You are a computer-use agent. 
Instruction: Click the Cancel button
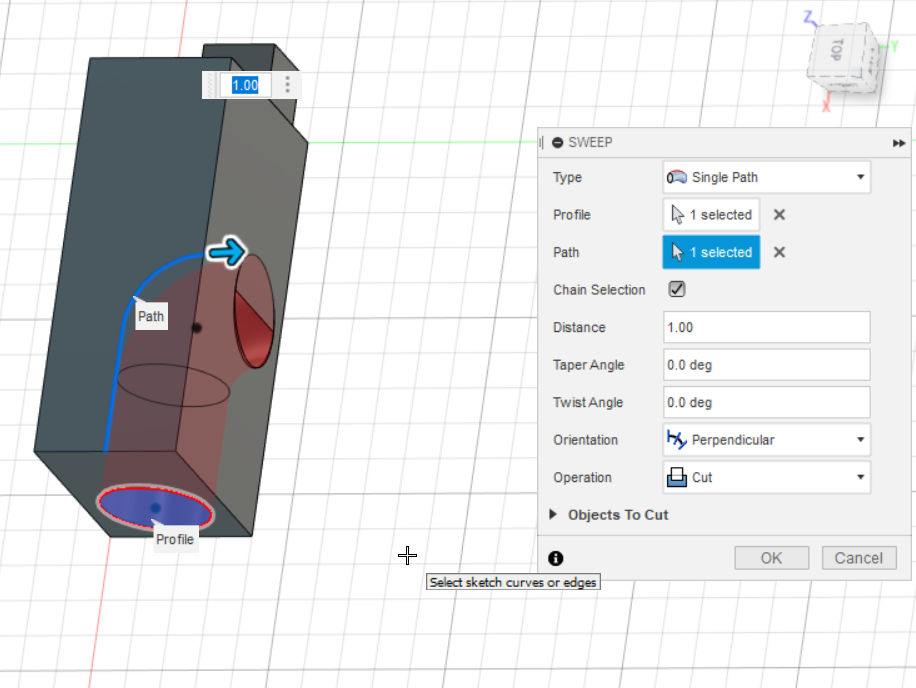(859, 558)
